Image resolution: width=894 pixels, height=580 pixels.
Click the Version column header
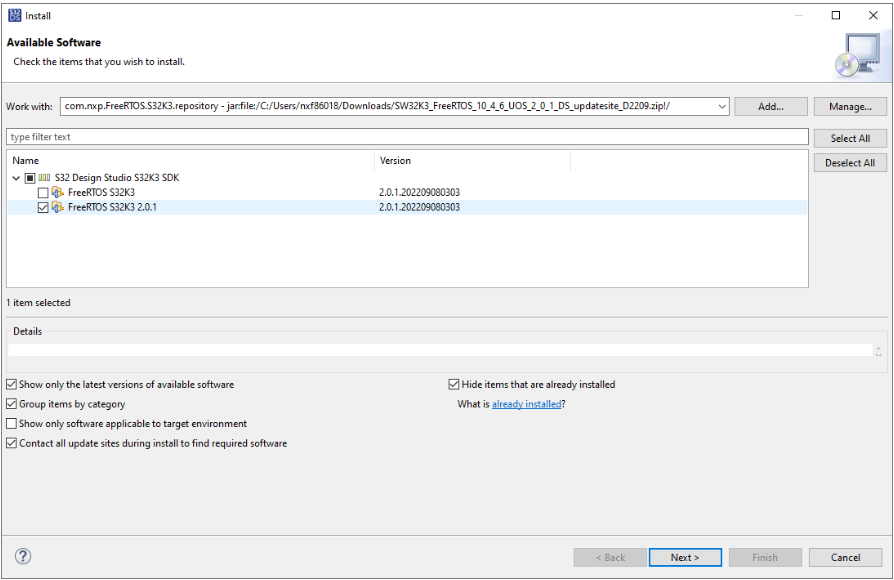(x=472, y=160)
